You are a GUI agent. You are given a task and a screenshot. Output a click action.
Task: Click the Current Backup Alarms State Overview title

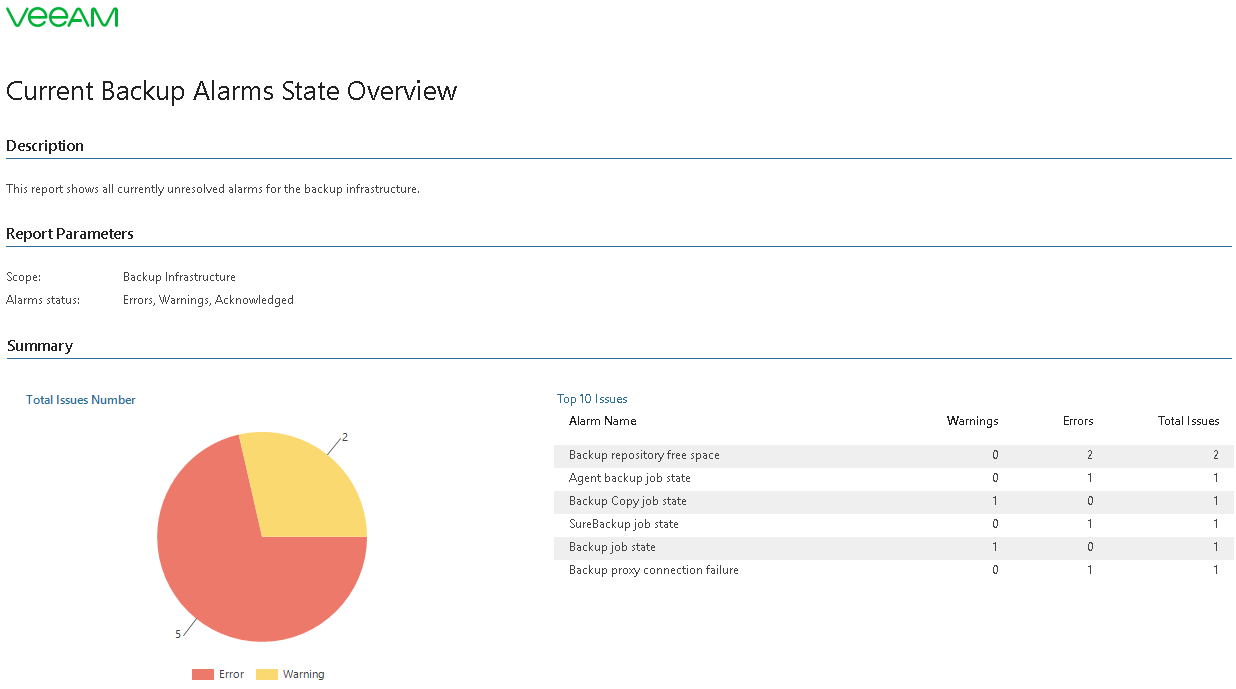coord(232,91)
